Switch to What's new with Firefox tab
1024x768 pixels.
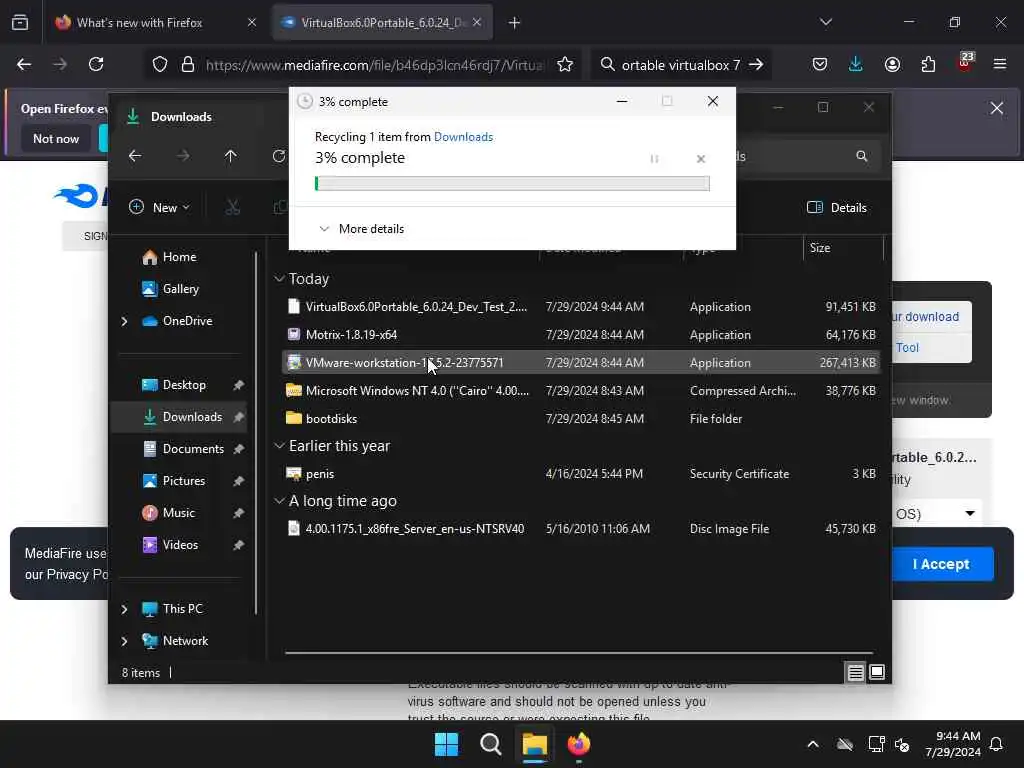[156, 23]
